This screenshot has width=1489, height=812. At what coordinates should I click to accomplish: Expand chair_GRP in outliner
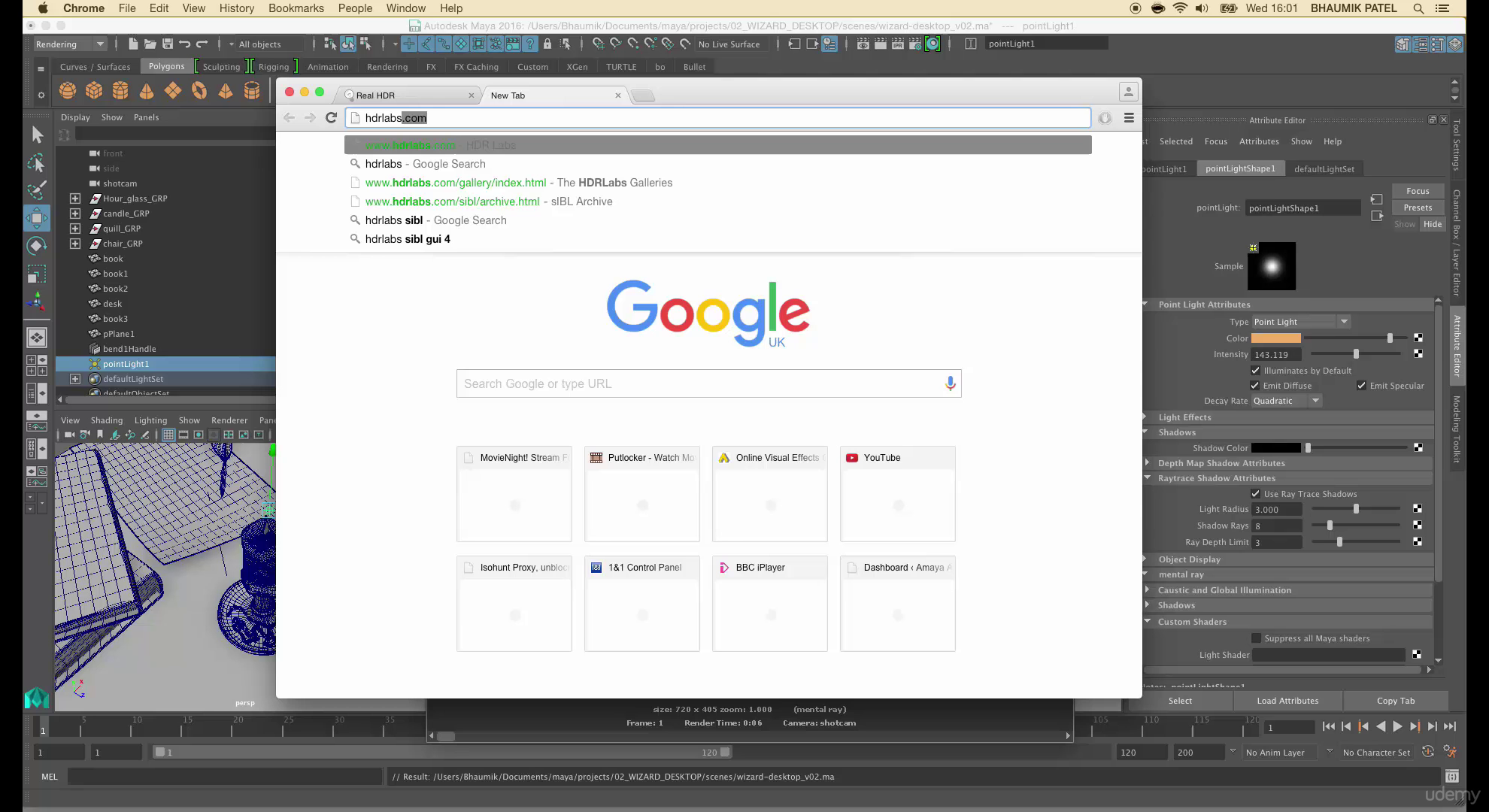75,244
